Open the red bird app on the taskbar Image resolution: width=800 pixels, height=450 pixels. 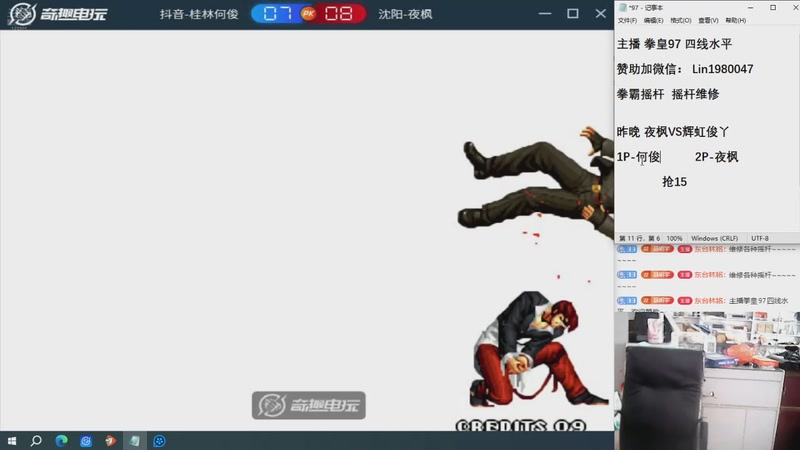coord(110,441)
